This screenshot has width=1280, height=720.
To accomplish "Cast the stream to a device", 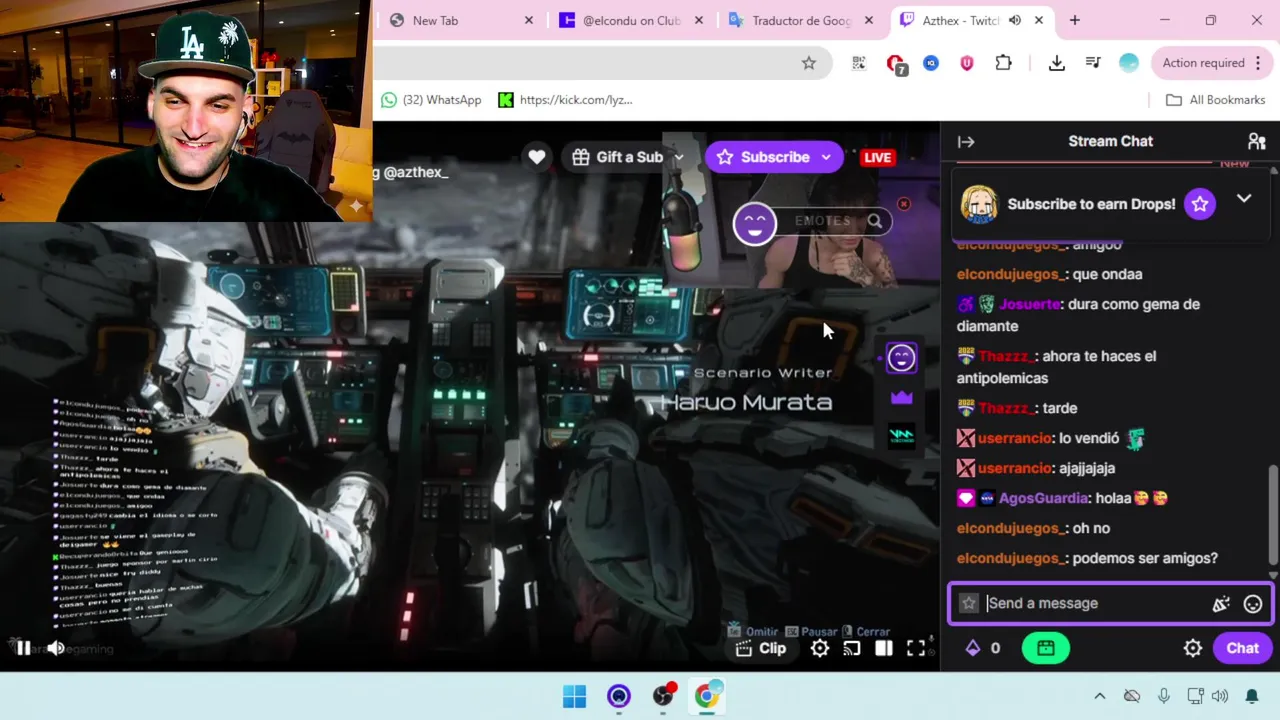I will coord(852,648).
